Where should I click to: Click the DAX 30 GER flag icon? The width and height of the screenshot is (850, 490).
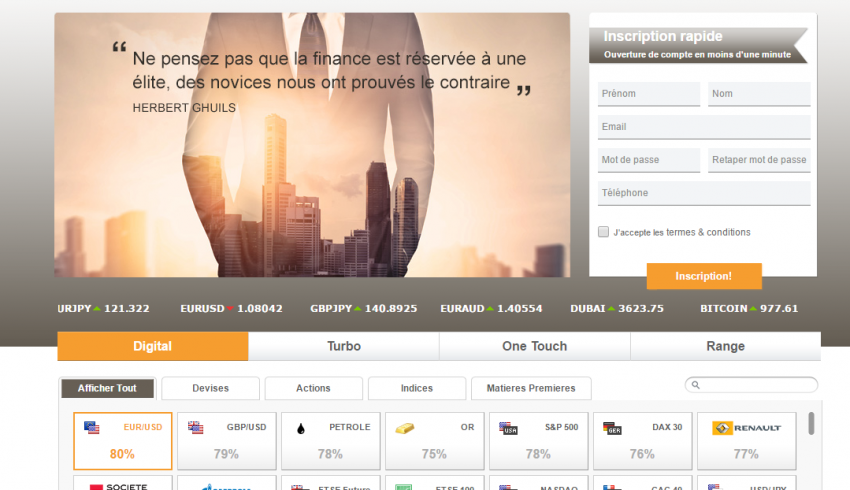(613, 428)
